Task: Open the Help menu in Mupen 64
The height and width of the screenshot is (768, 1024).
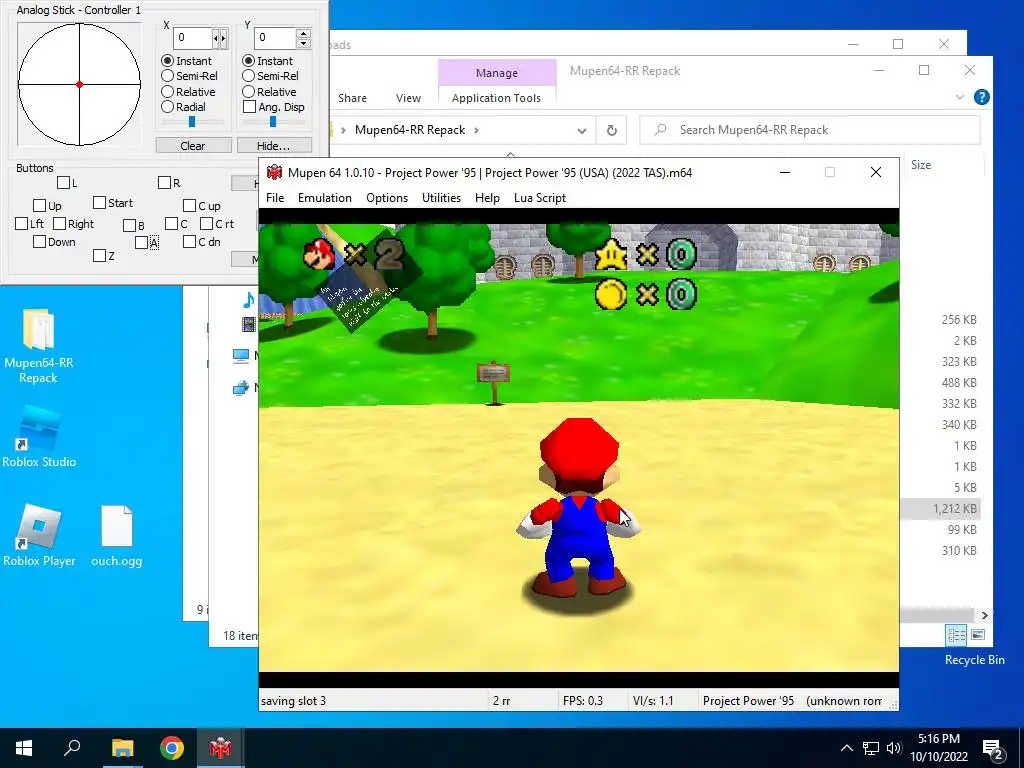Action: pos(487,198)
